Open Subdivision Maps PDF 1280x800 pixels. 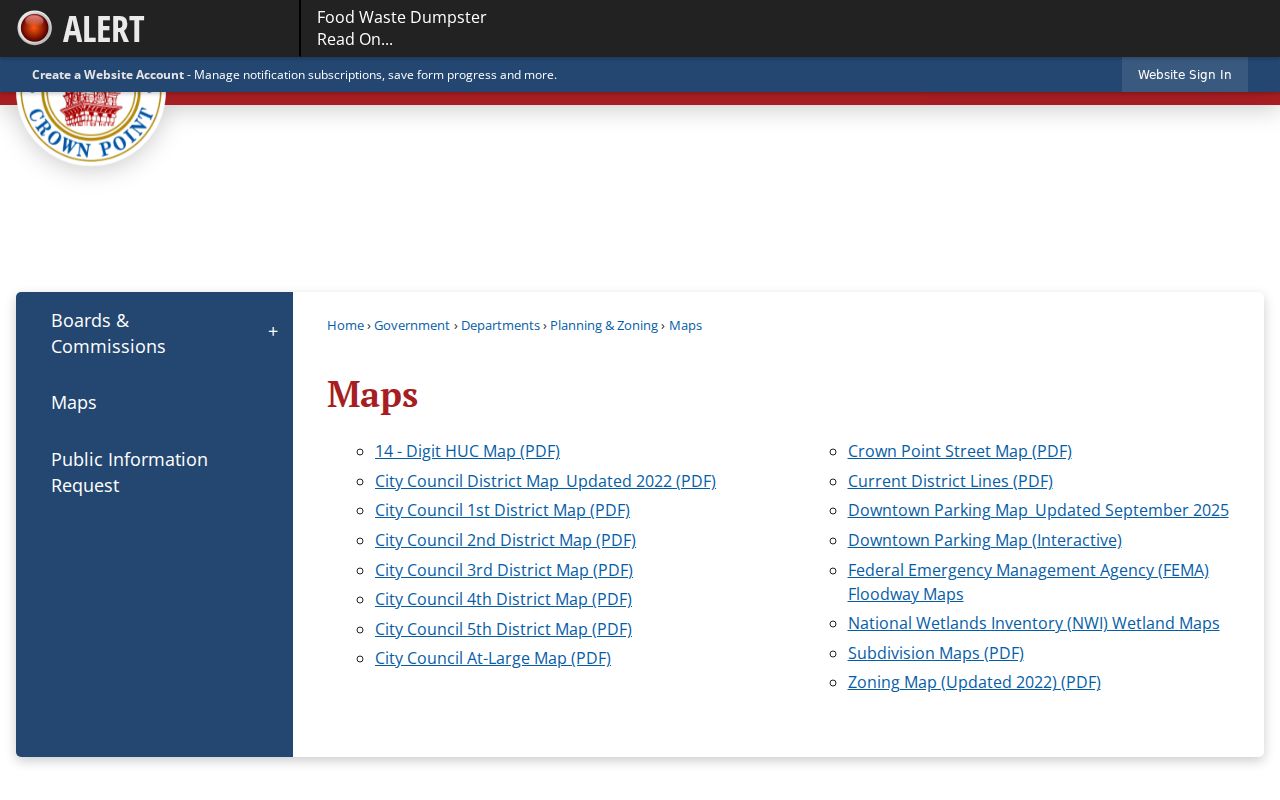pyautogui.click(x=936, y=653)
